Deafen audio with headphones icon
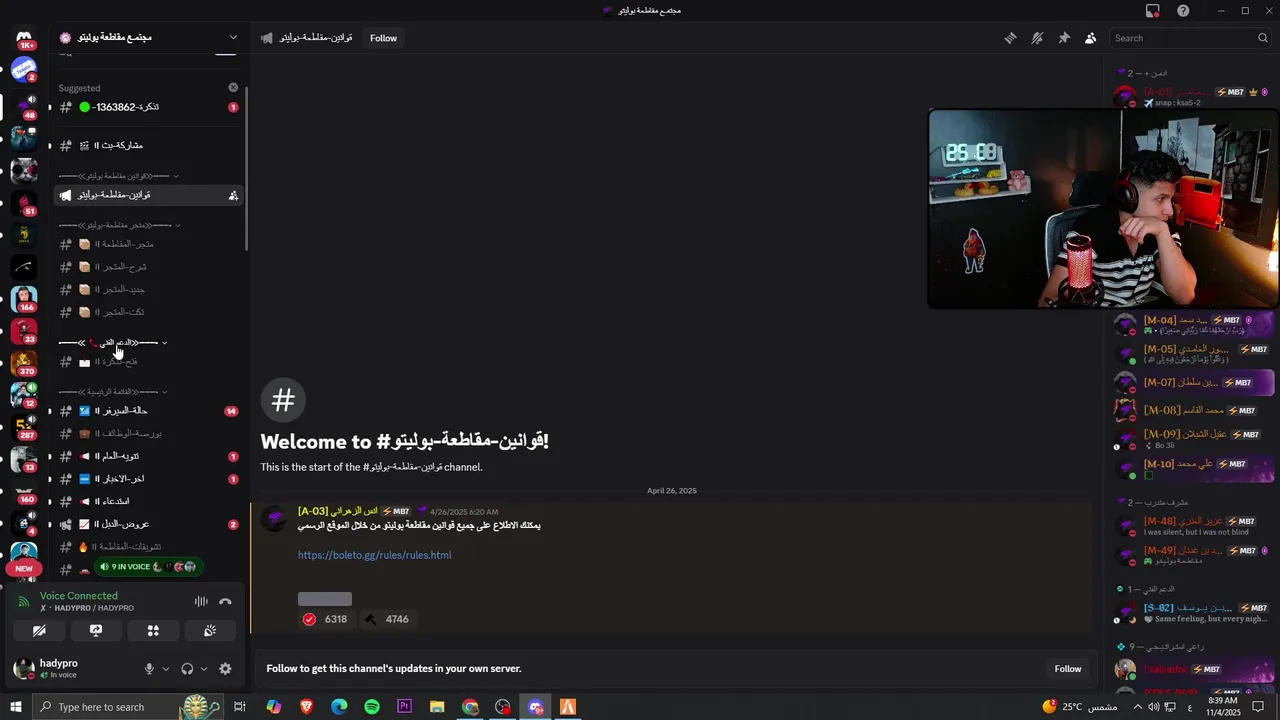1280x720 pixels. pyautogui.click(x=187, y=669)
